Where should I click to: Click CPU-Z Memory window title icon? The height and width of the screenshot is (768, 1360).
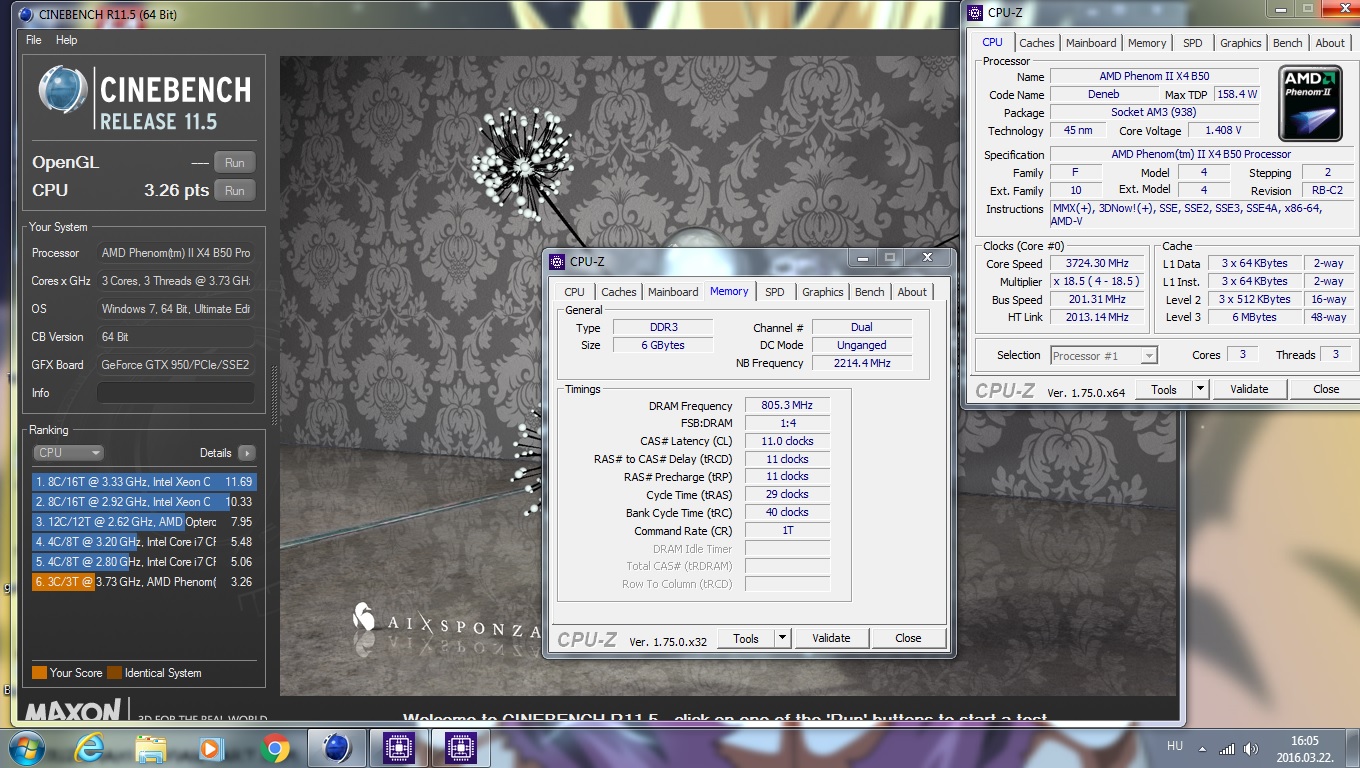[557, 261]
